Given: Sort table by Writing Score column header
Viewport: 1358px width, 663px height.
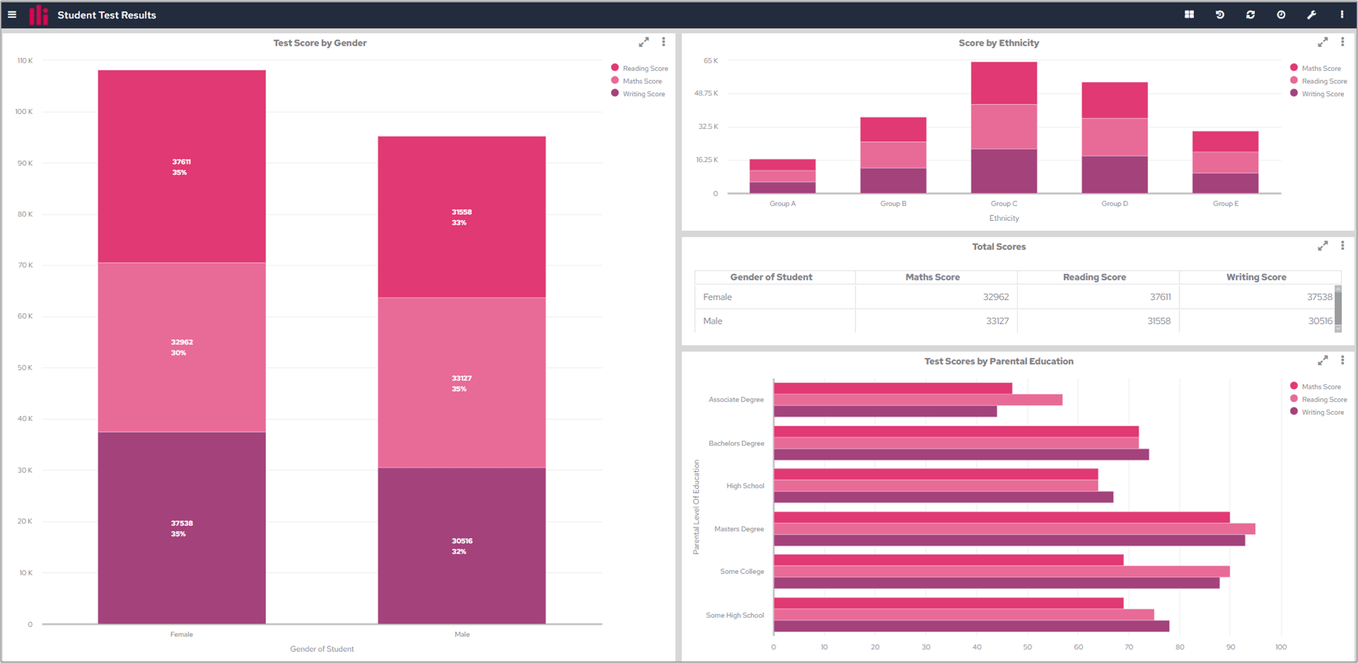Looking at the screenshot, I should 1256,277.
